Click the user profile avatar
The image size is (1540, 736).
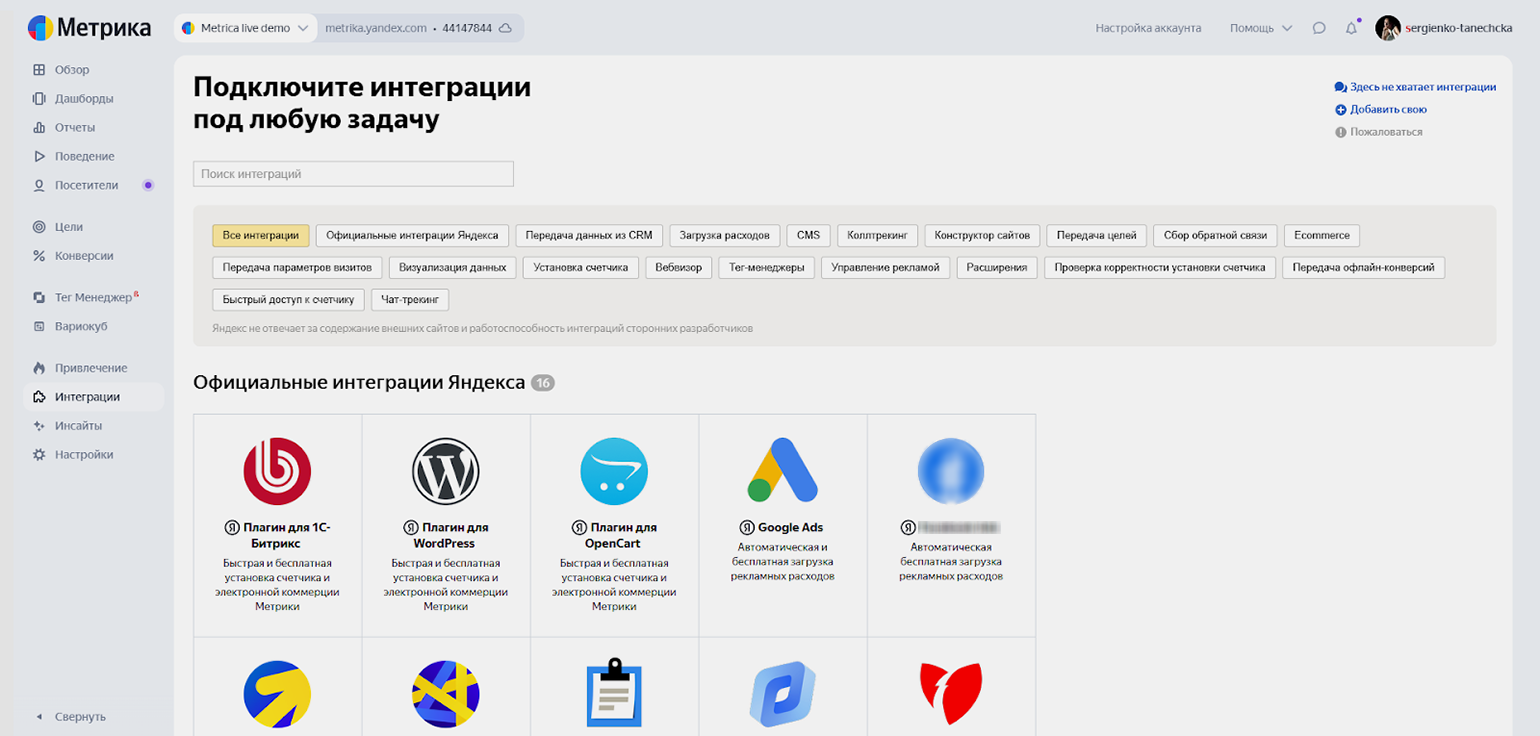(x=1387, y=28)
